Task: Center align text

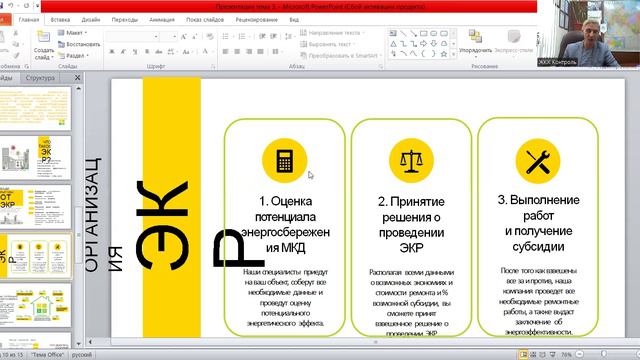Action: point(237,52)
